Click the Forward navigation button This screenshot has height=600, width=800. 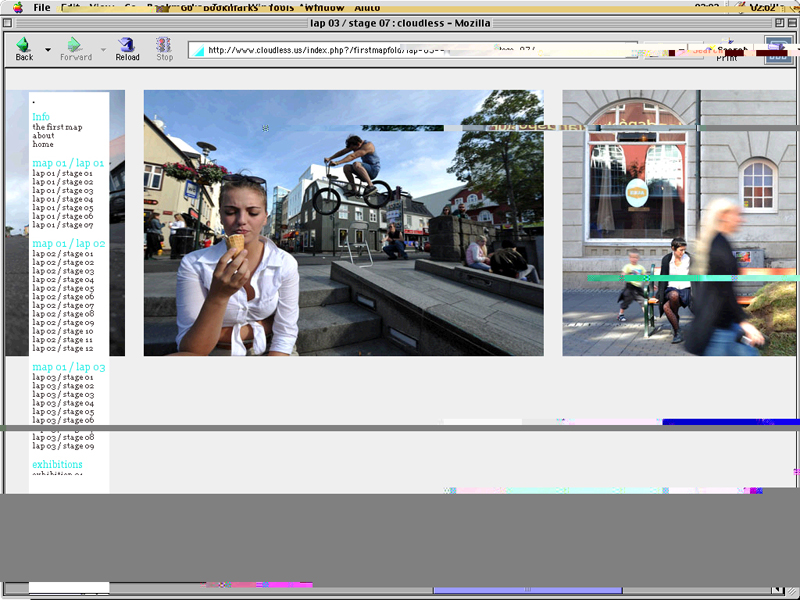click(x=76, y=49)
